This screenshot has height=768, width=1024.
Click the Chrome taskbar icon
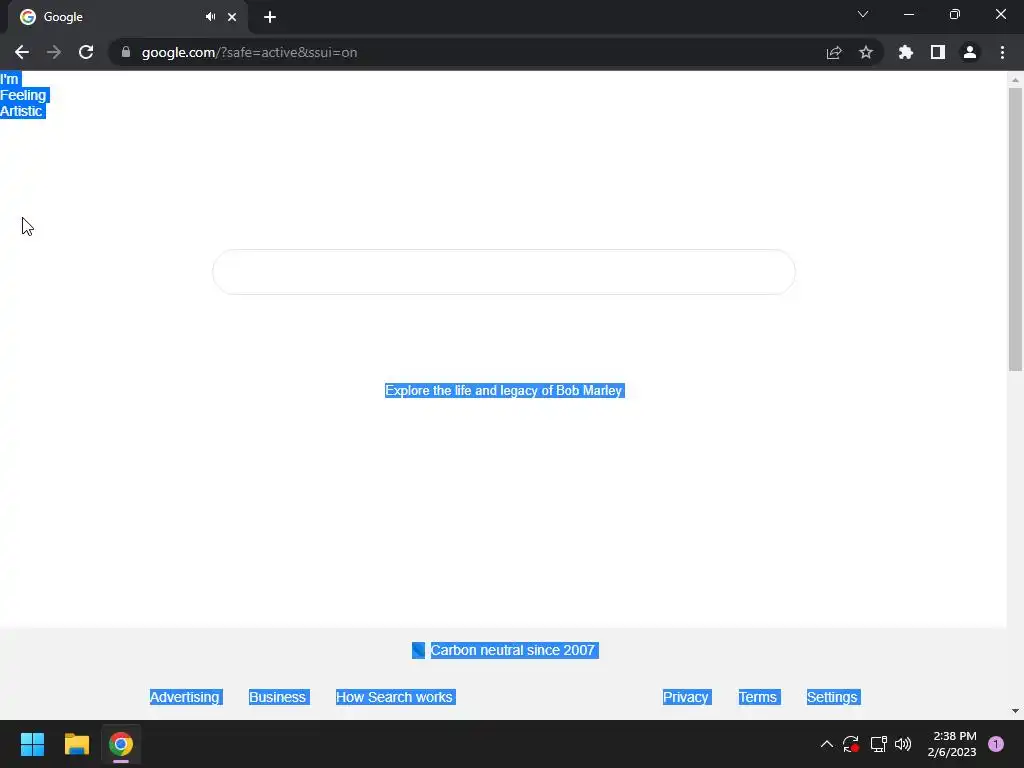tap(121, 744)
